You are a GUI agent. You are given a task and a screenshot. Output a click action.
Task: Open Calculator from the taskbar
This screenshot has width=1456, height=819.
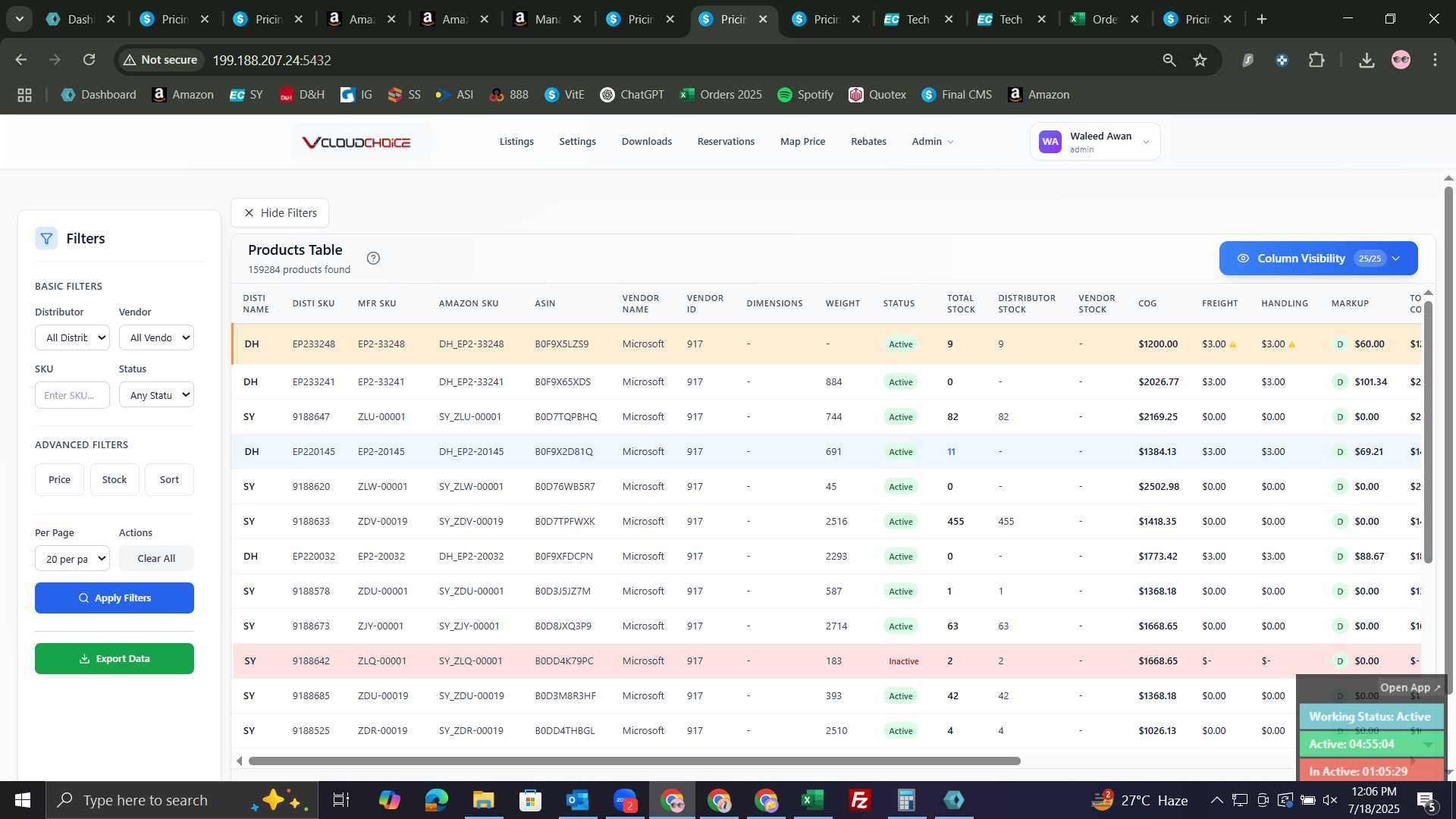907,800
